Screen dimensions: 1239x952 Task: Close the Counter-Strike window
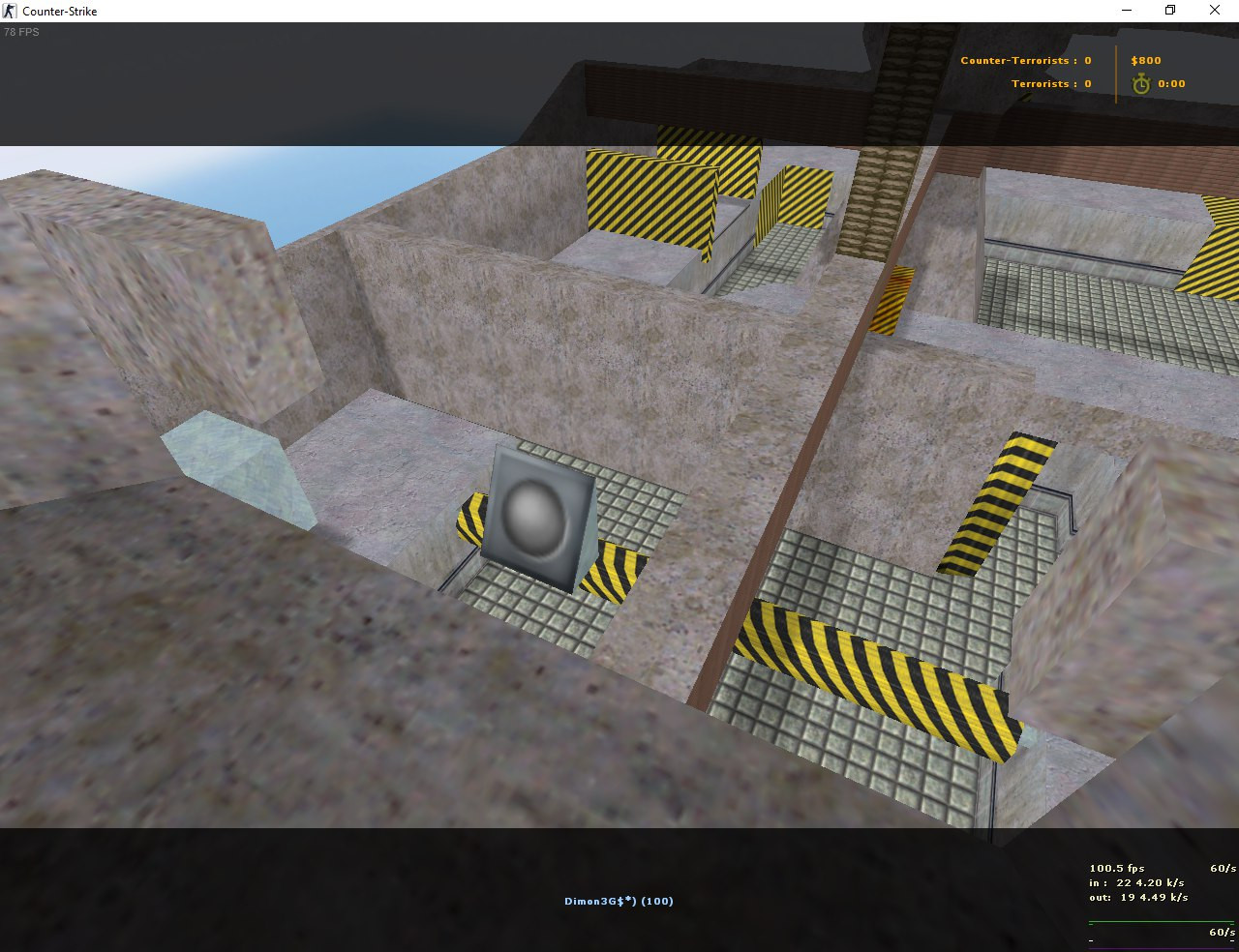click(x=1215, y=11)
